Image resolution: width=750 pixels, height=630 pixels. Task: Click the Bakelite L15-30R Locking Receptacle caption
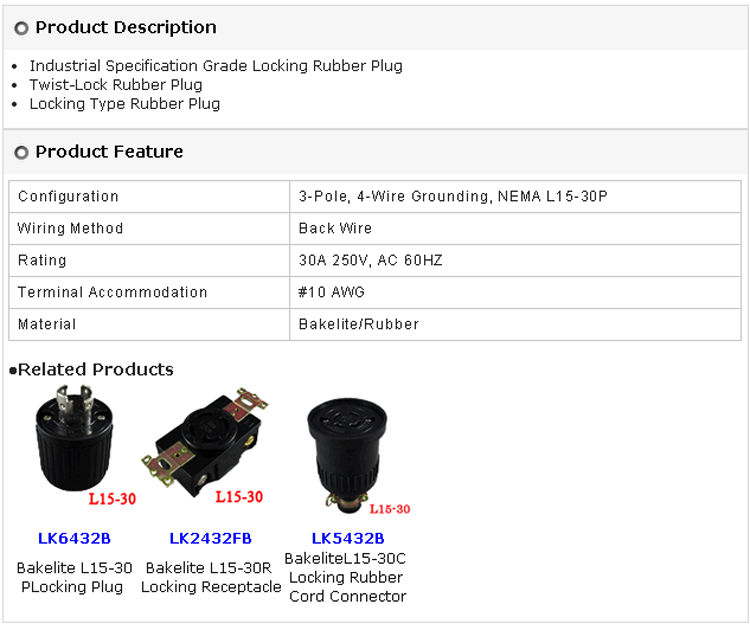click(210, 577)
